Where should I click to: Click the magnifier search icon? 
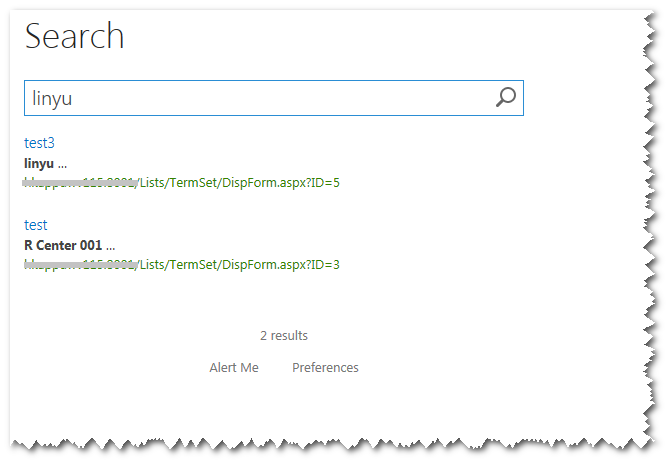(x=506, y=97)
